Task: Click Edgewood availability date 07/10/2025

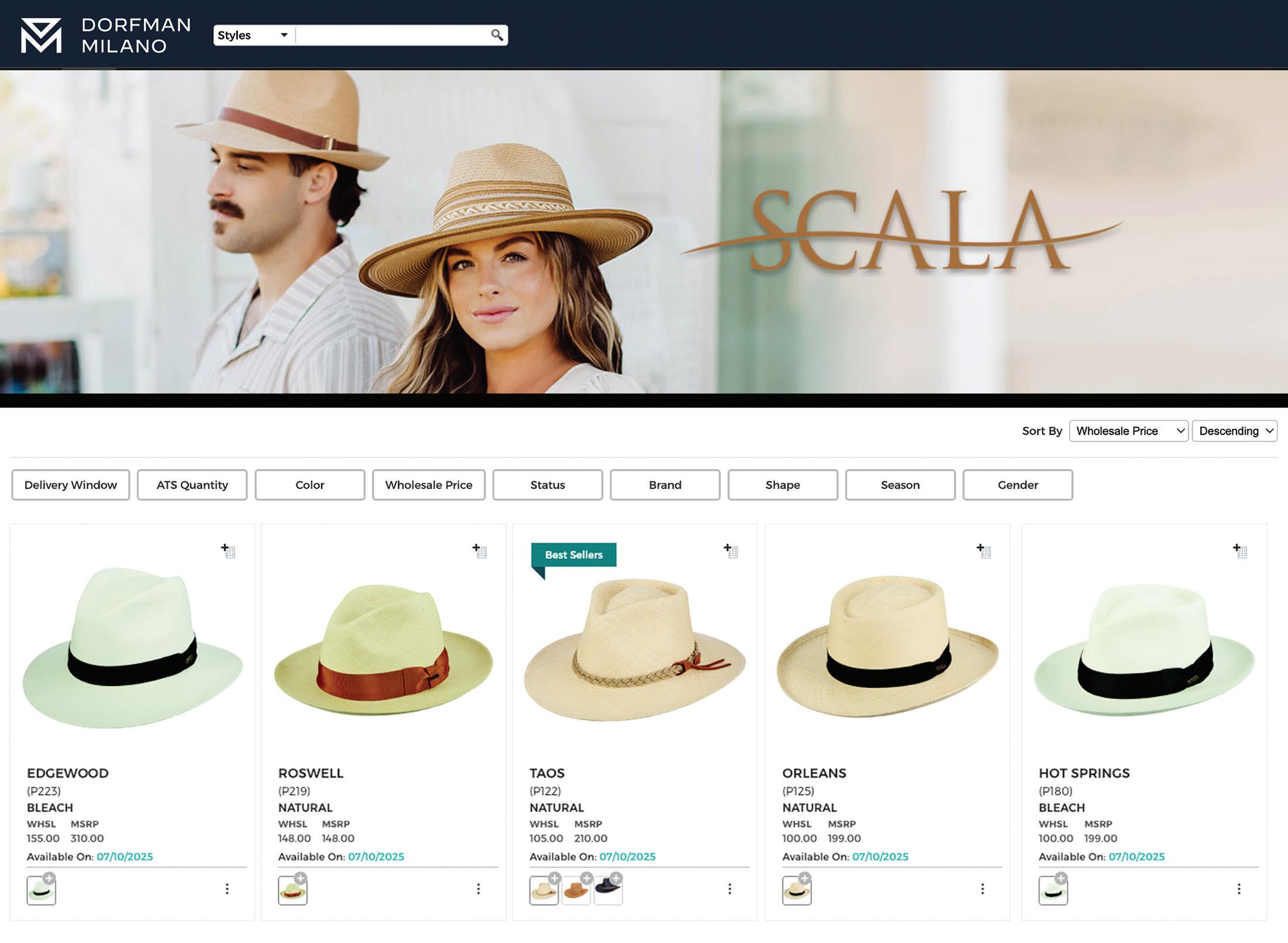Action: click(125, 856)
